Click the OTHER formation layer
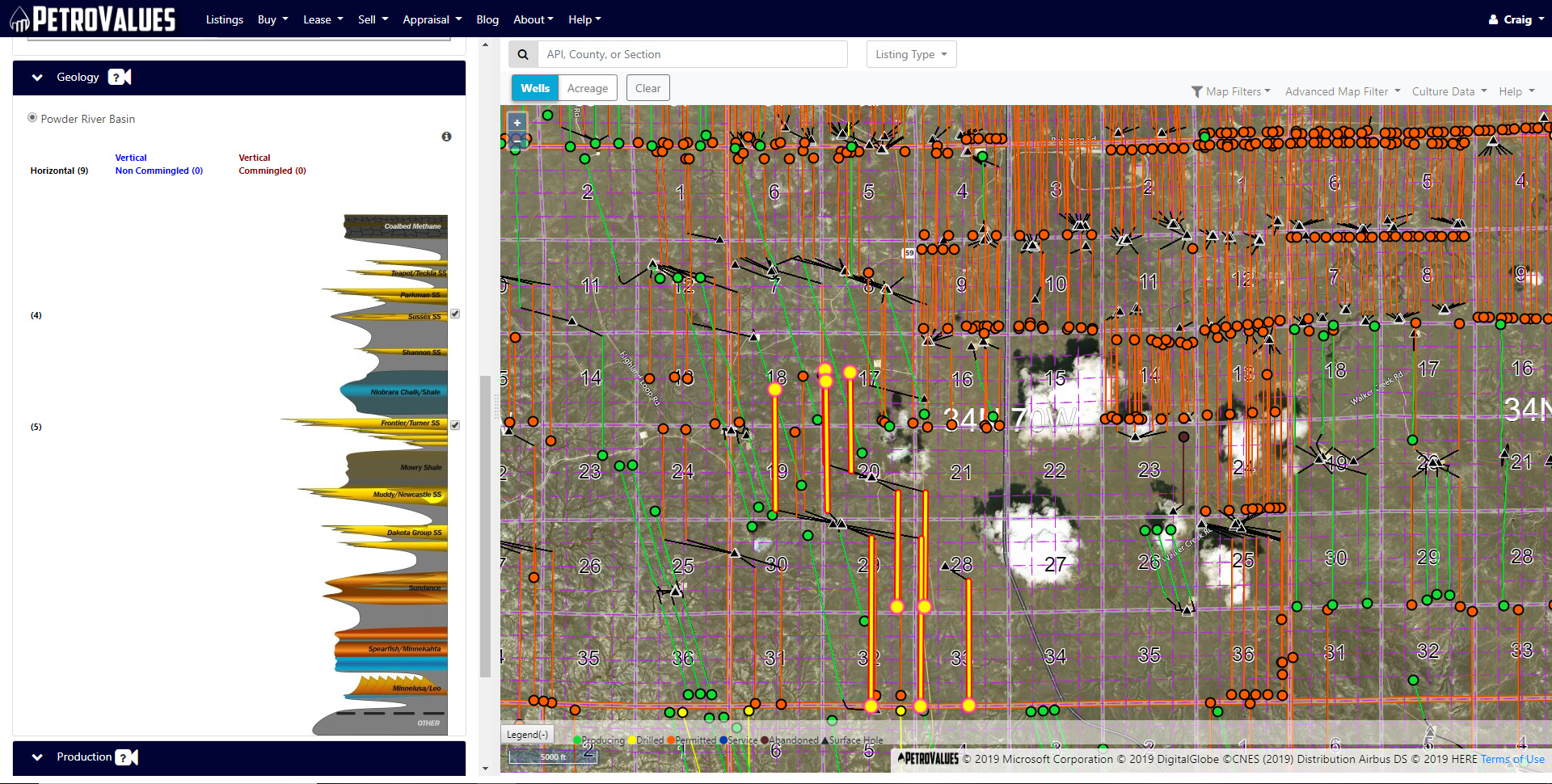Screen dimensions: 1552x784 (380, 722)
